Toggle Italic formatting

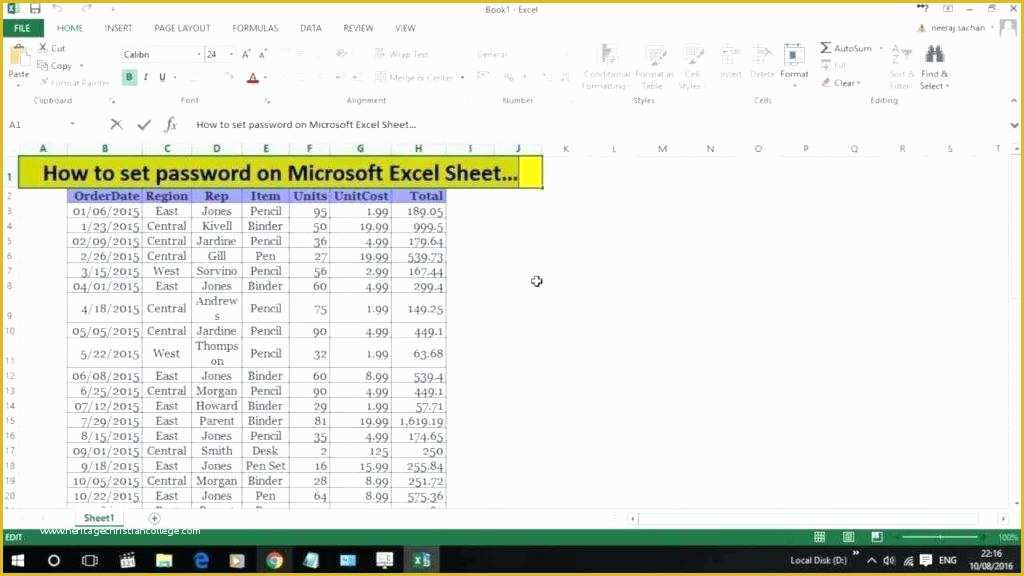click(x=146, y=78)
